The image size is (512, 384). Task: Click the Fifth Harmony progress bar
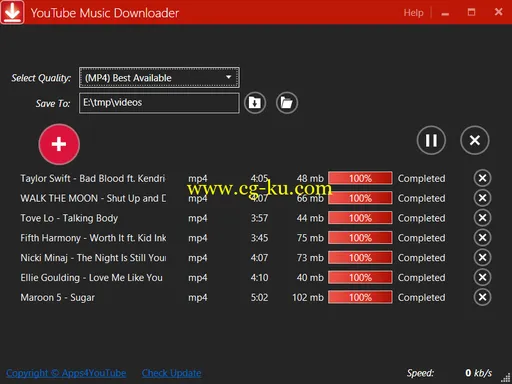tap(360, 238)
